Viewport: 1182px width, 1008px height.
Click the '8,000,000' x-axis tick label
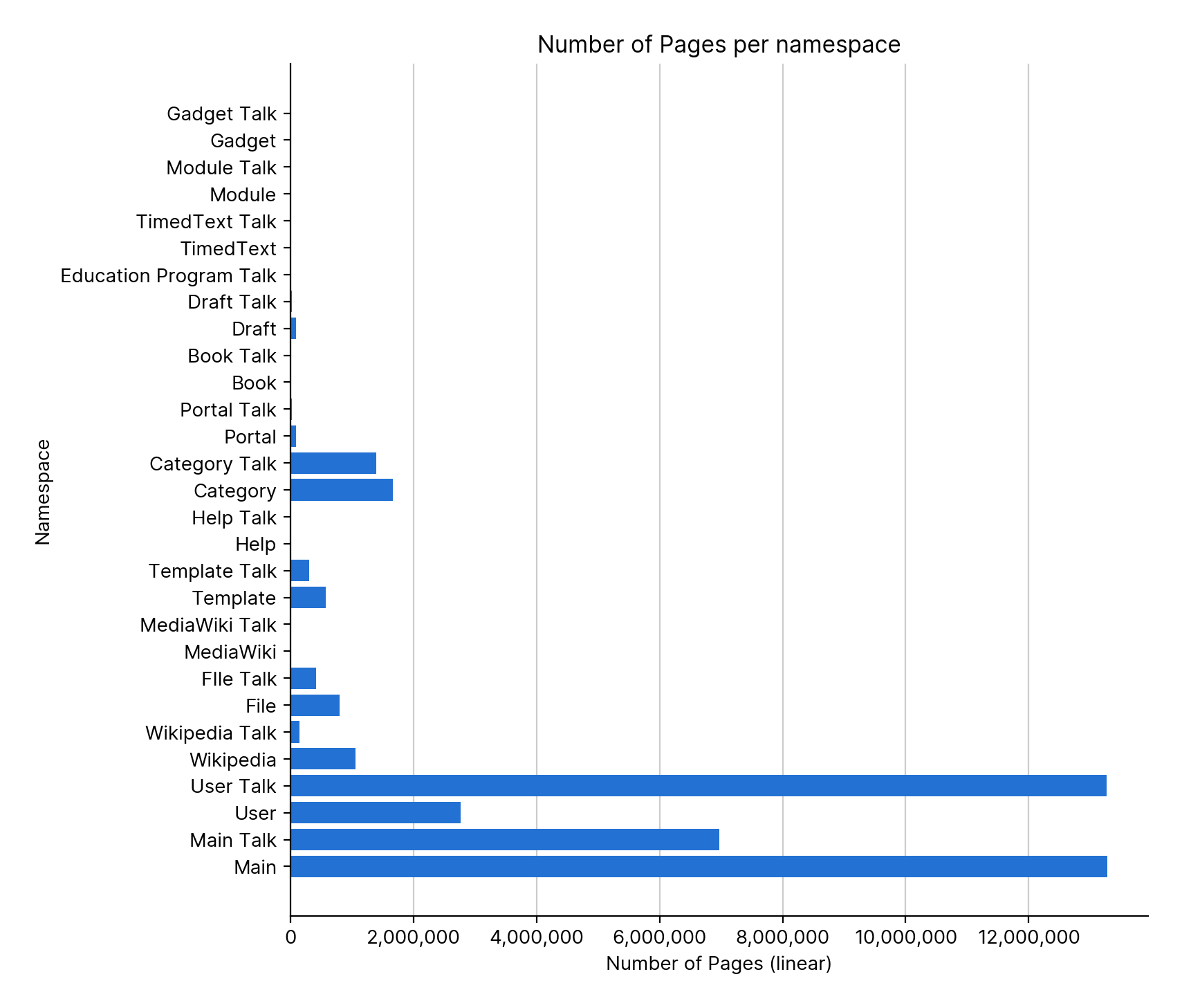point(782,937)
